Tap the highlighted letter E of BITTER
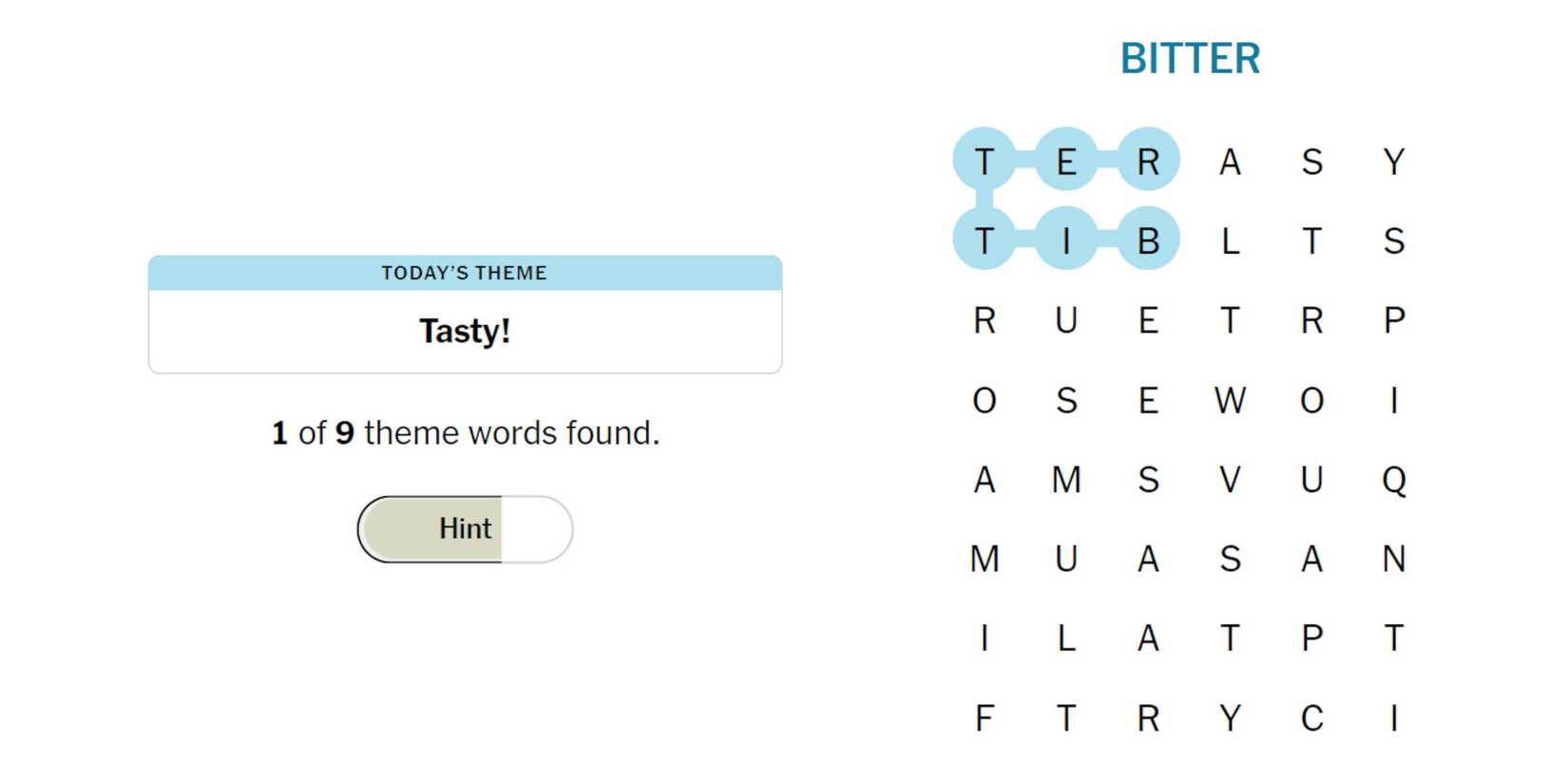This screenshot has width=1568, height=784. coord(1066,162)
